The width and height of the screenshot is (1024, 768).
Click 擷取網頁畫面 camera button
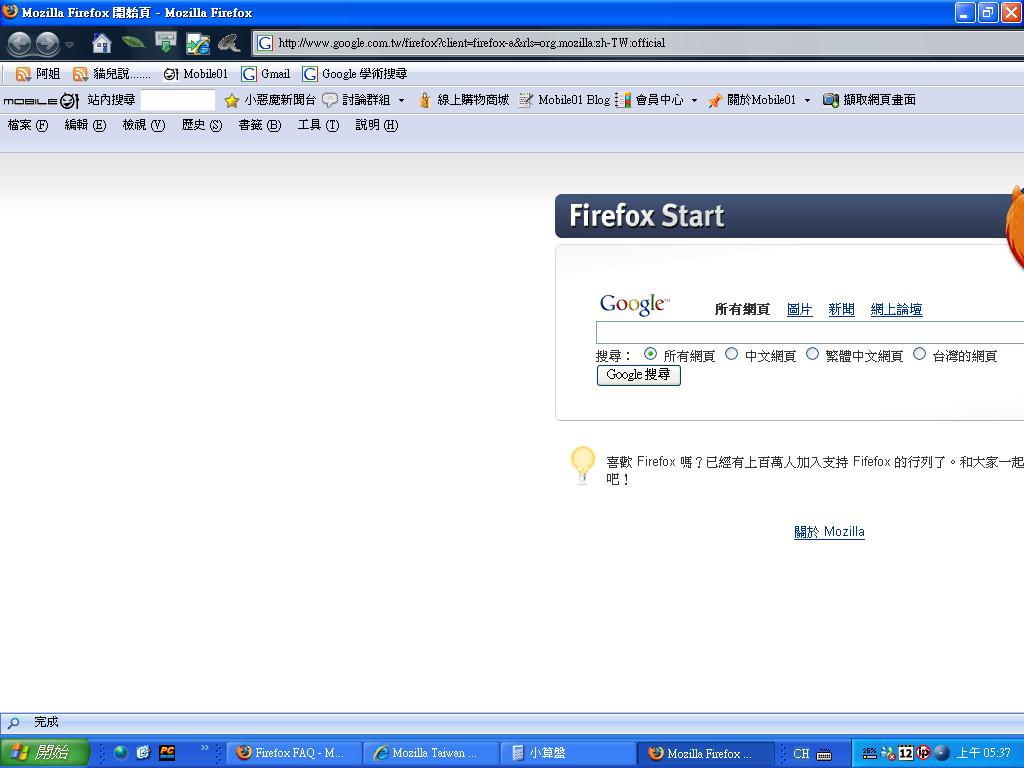click(869, 100)
